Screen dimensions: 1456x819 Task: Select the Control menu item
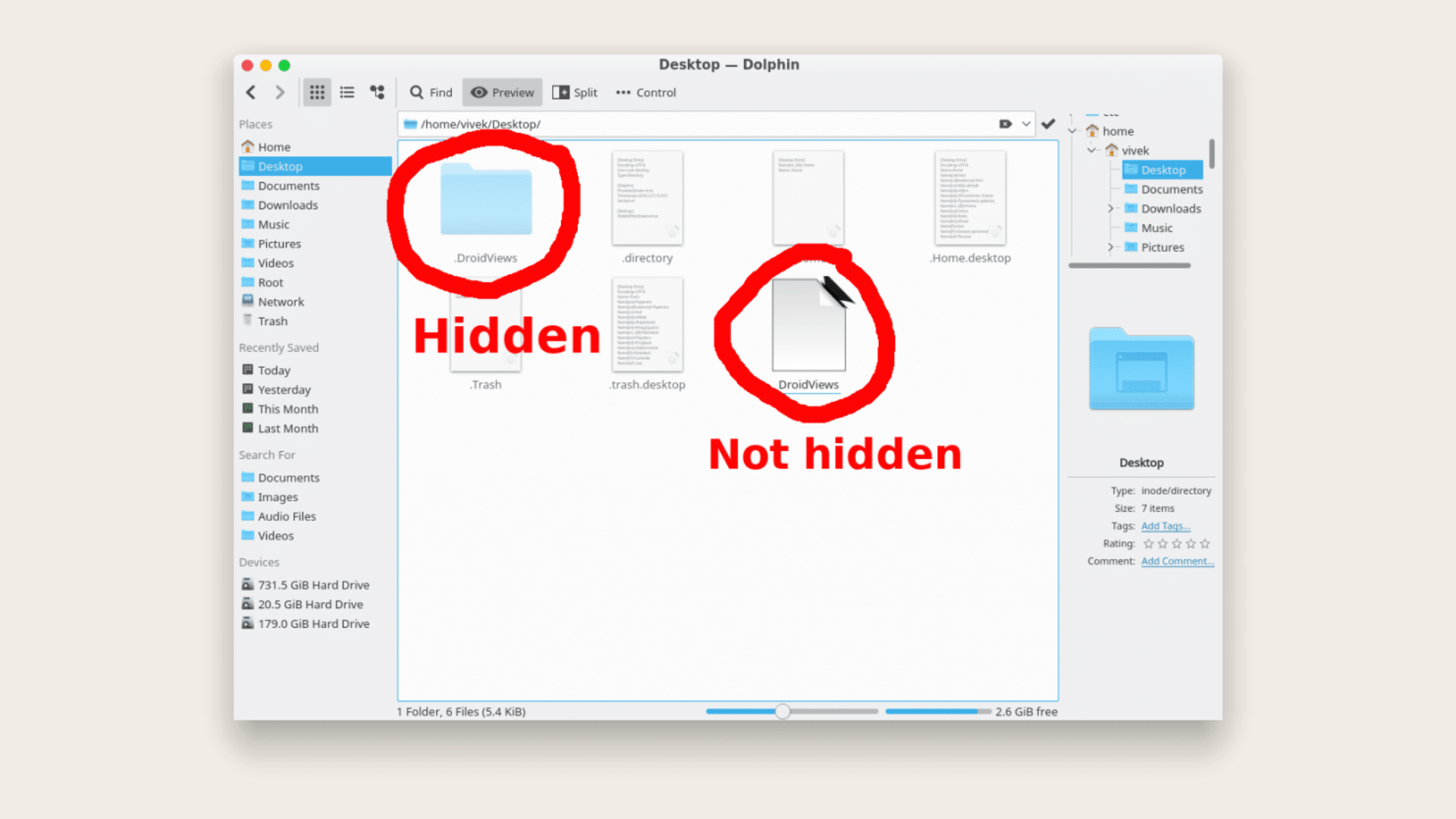(649, 92)
